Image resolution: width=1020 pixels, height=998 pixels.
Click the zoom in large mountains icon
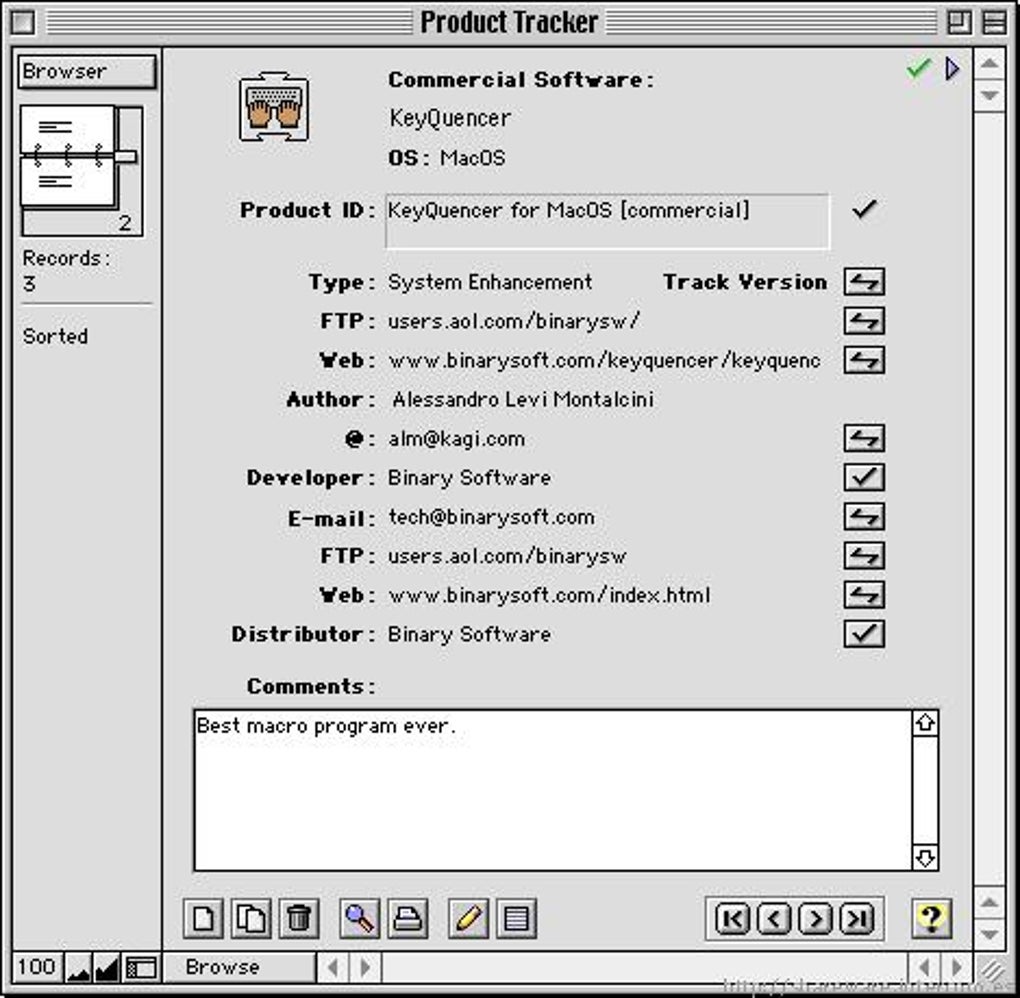click(107, 969)
